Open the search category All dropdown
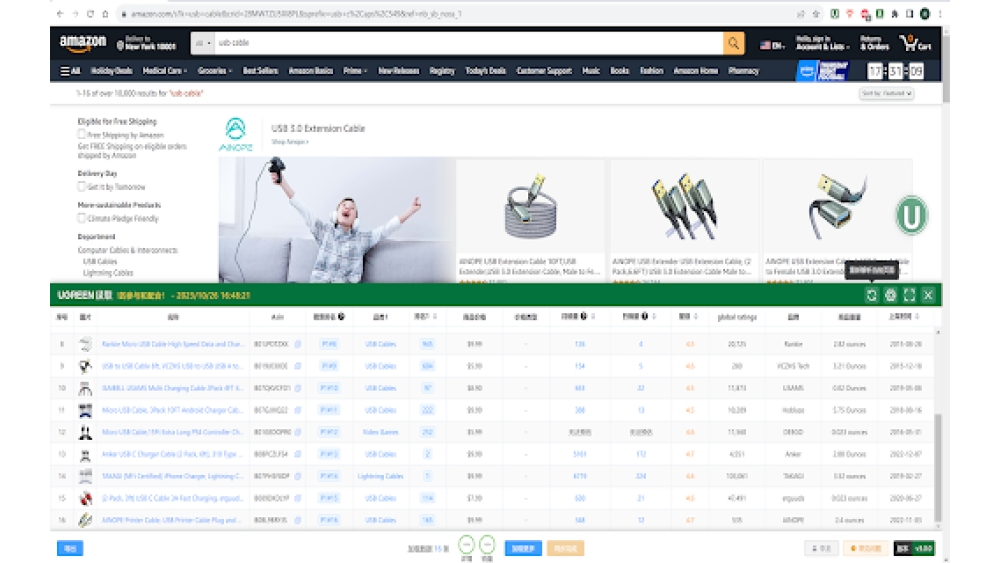Image resolution: width=1000 pixels, height=563 pixels. click(203, 43)
